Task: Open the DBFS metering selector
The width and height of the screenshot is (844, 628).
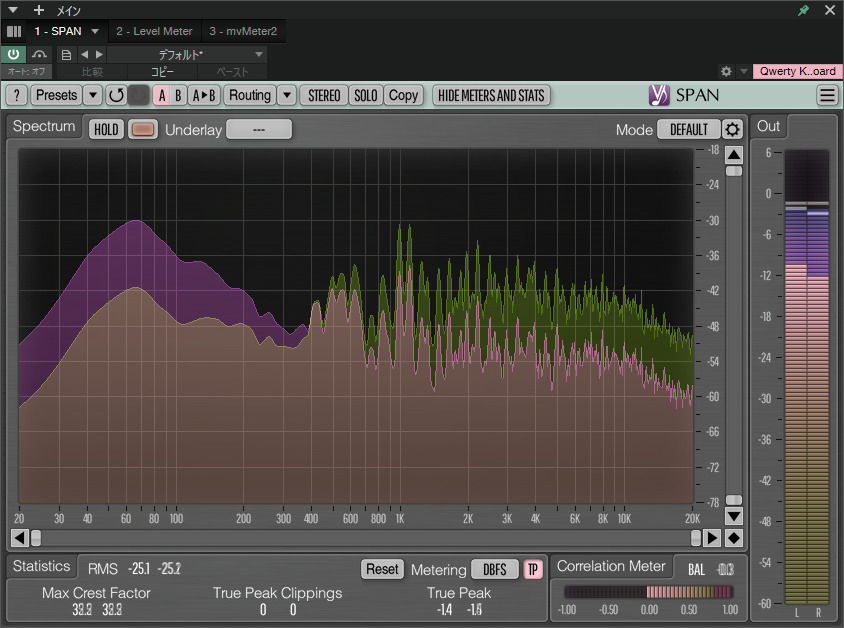Action: tap(495, 569)
